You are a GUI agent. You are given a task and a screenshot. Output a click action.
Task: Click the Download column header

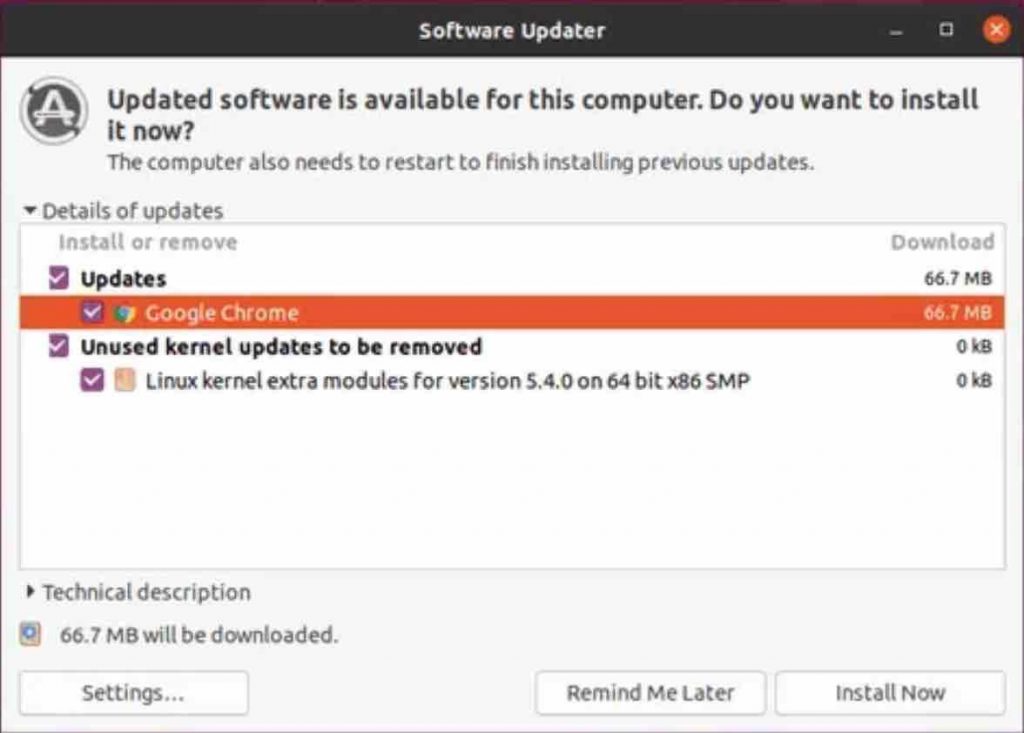(x=942, y=242)
